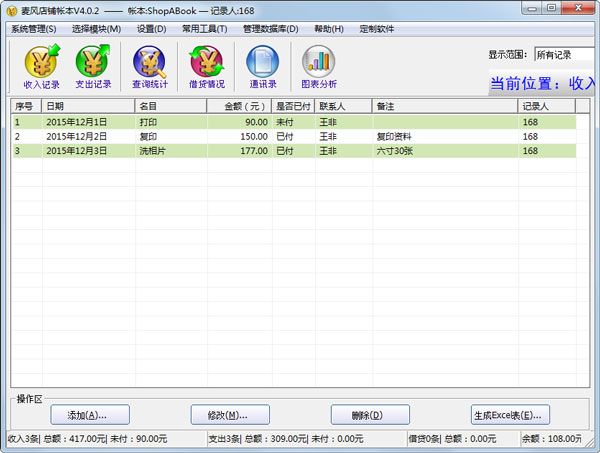Open the 通讯录 address book icon
The height and width of the screenshot is (453, 600).
pos(263,67)
